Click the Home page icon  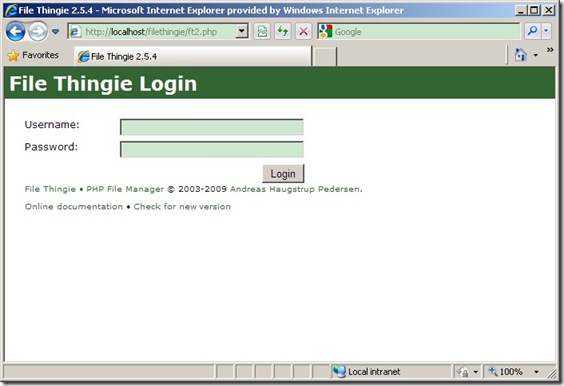pyautogui.click(x=520, y=55)
